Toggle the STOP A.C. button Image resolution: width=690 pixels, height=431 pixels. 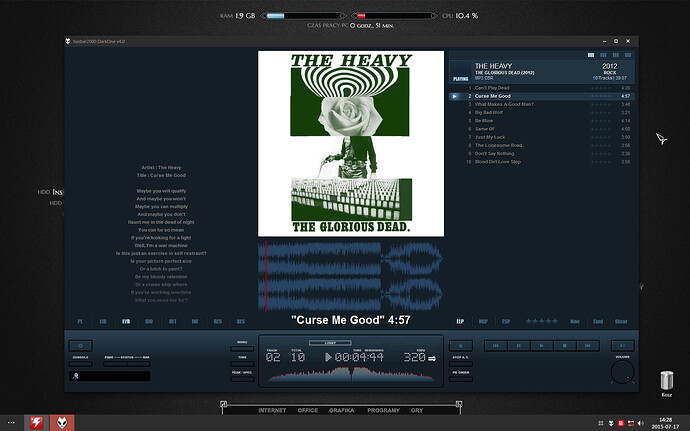point(461,364)
